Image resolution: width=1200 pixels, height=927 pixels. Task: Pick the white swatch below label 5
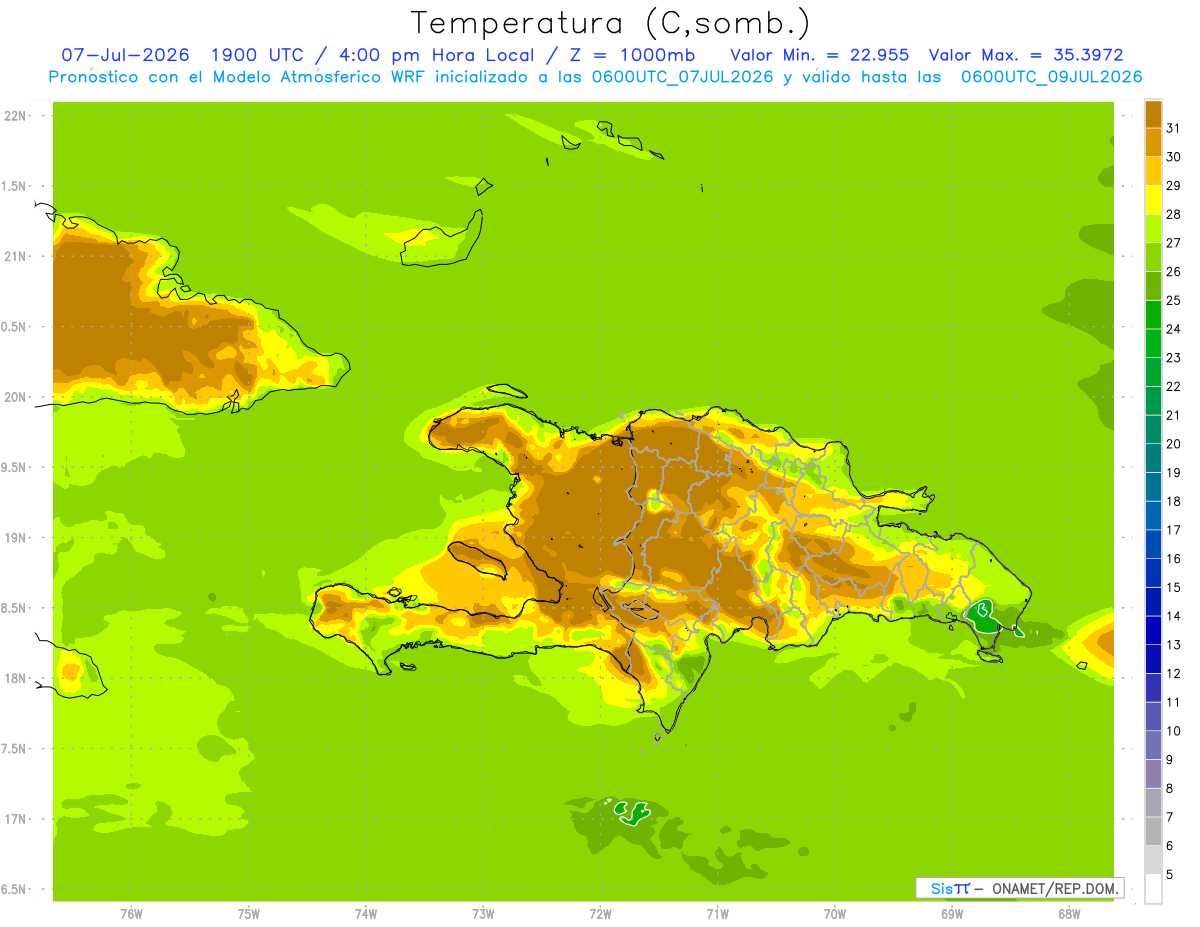1153,889
